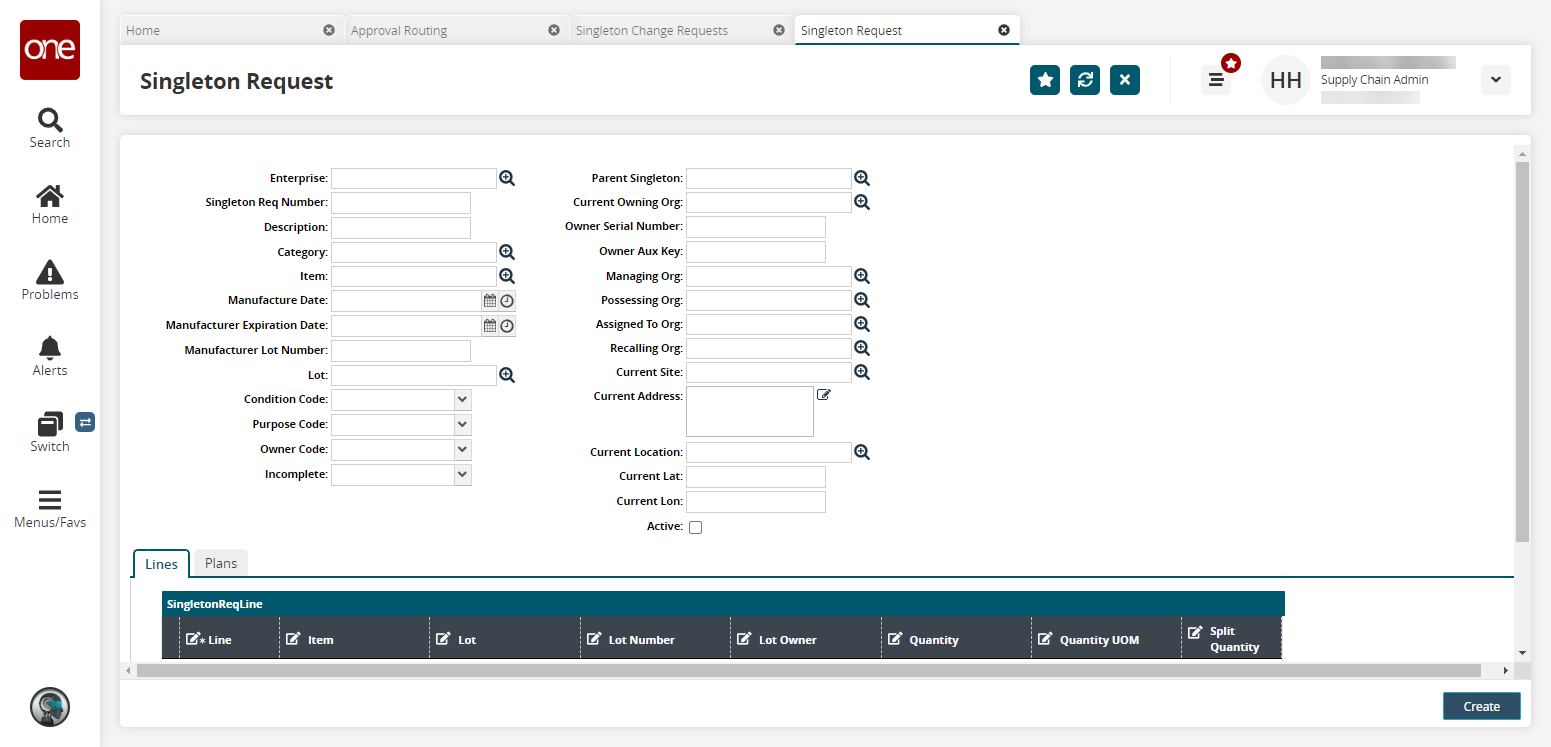Expand the user profile dropdown arrow
The width and height of the screenshot is (1551, 747).
tap(1495, 80)
